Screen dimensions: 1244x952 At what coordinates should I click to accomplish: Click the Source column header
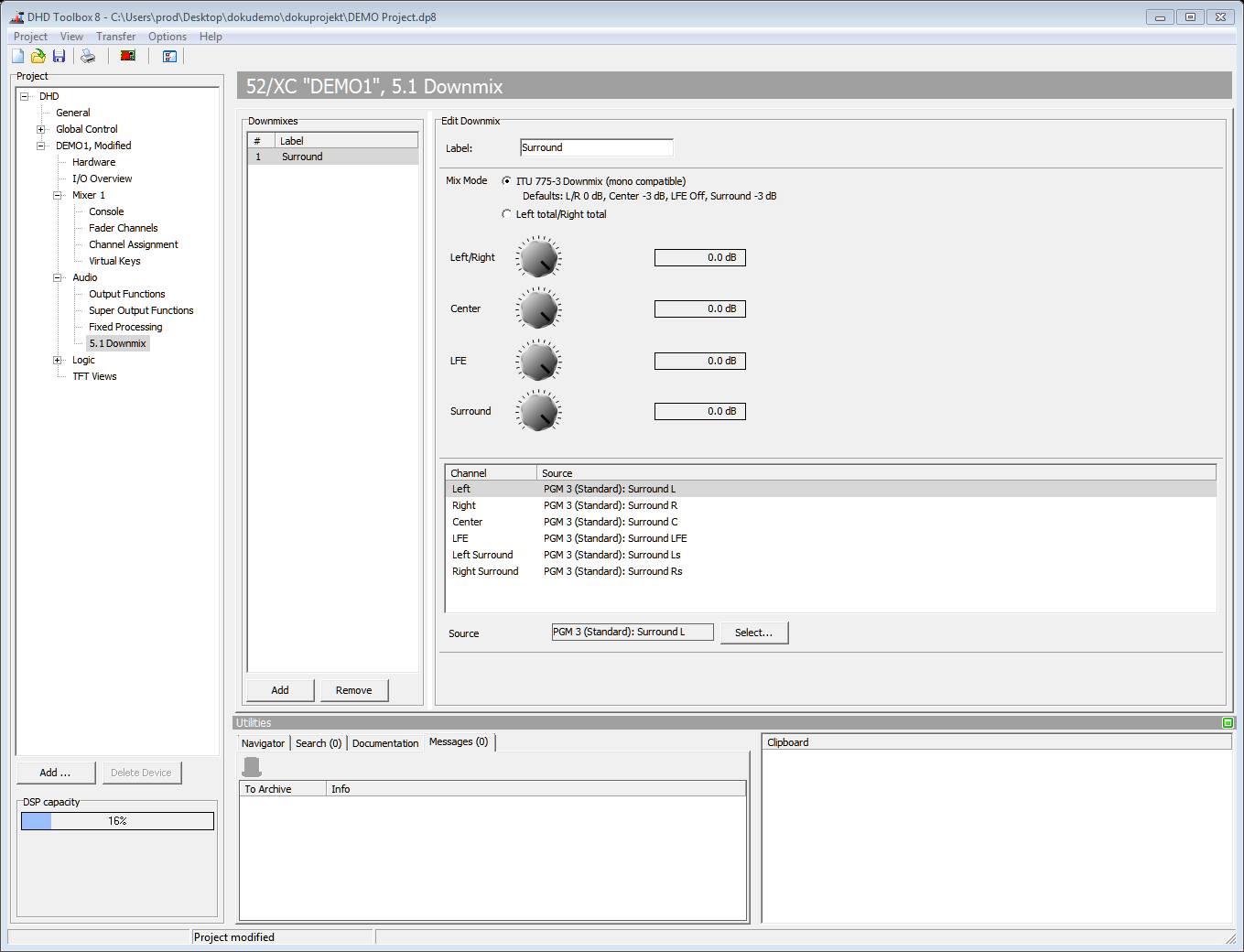tap(876, 473)
